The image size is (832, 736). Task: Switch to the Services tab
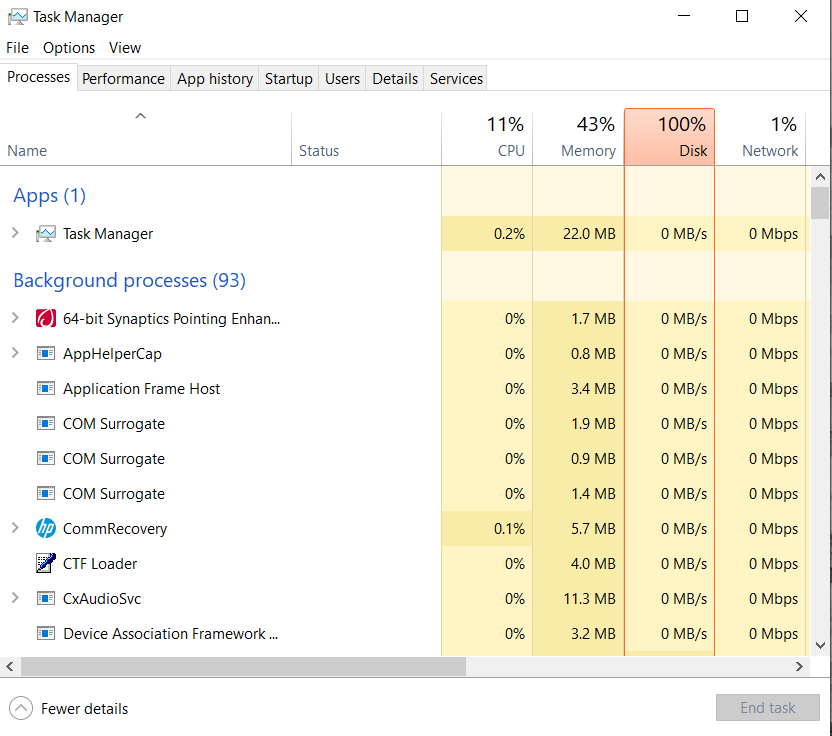tap(456, 79)
